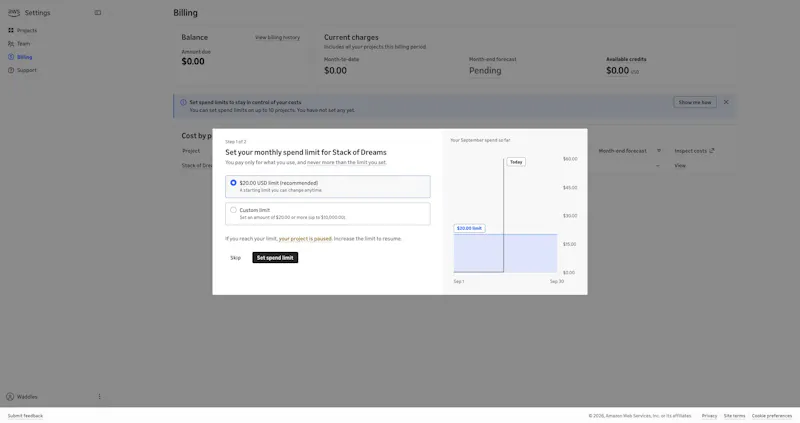Click View link in Stack of Dreams row

[x=680, y=165]
